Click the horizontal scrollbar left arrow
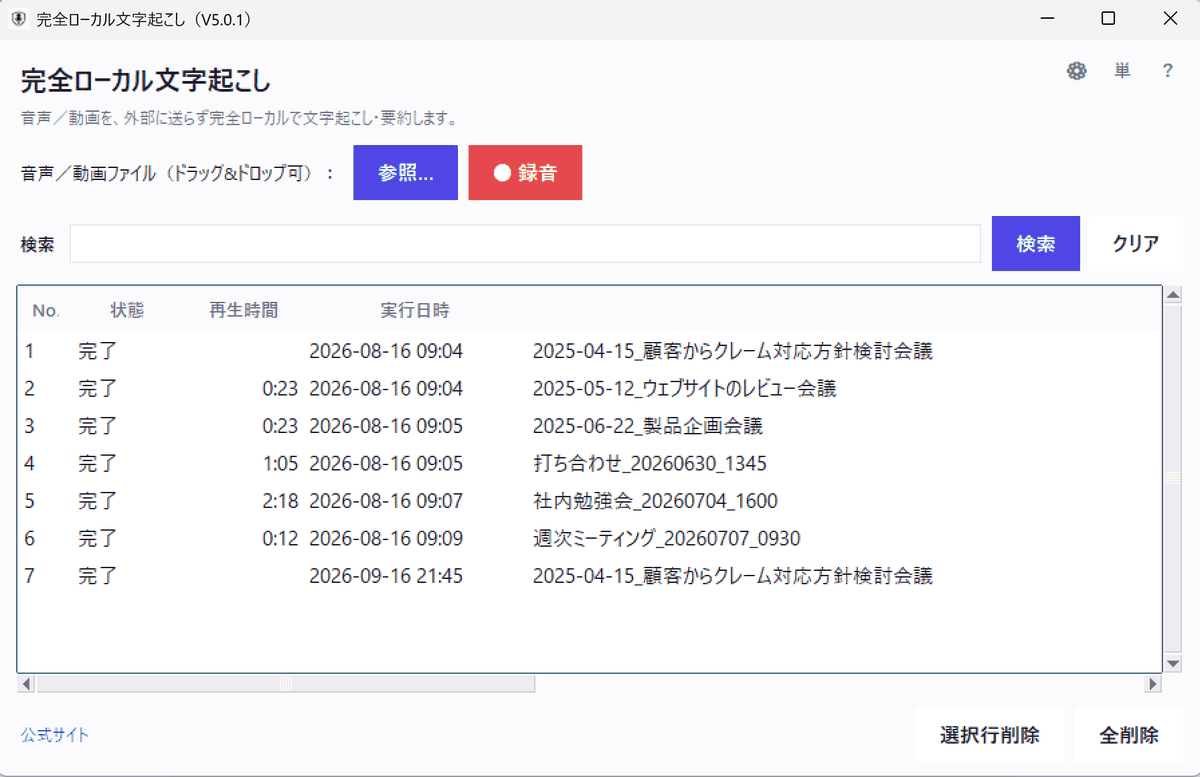Image resolution: width=1200 pixels, height=777 pixels. (x=27, y=684)
